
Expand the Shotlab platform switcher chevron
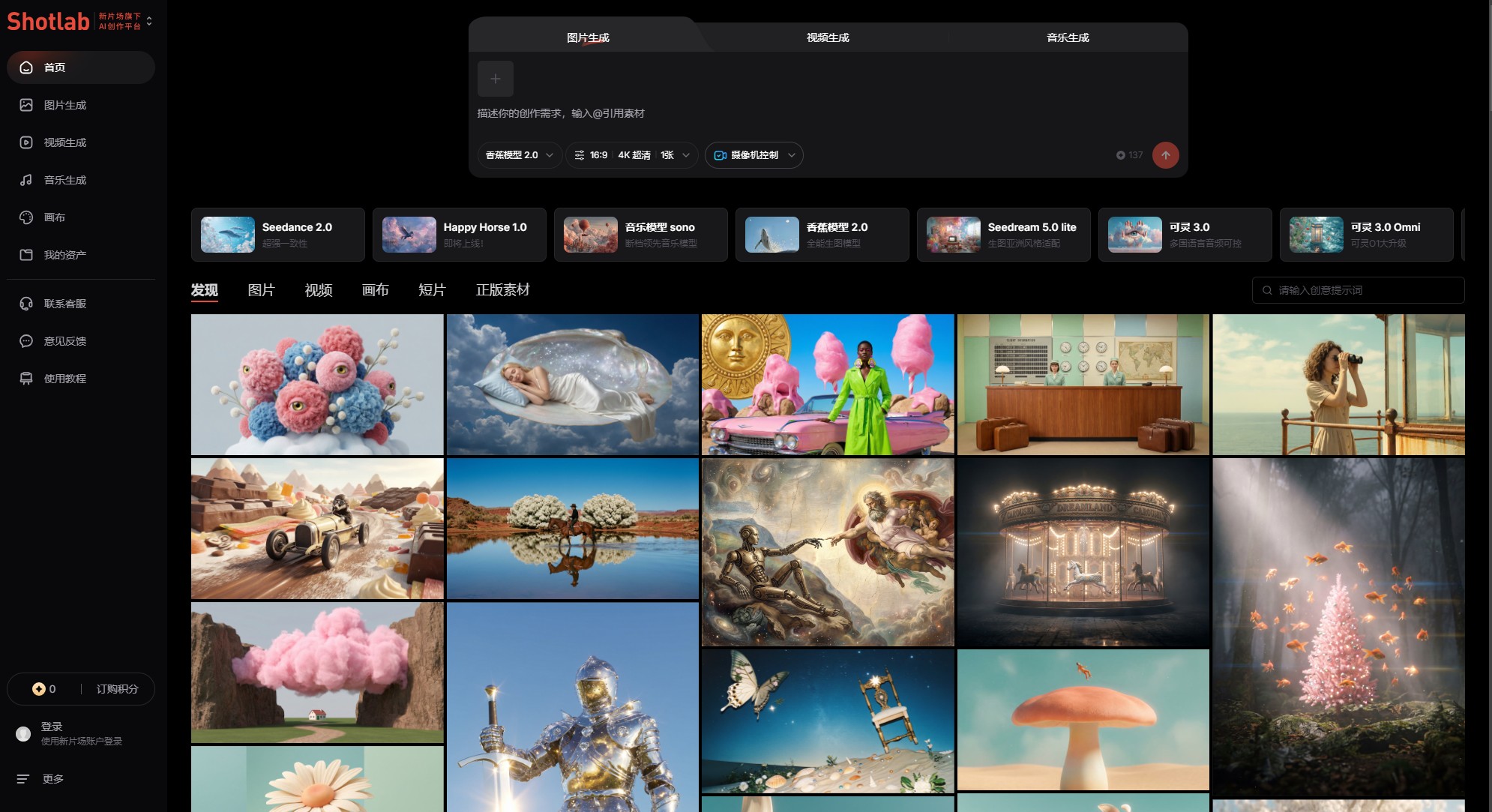pos(149,21)
